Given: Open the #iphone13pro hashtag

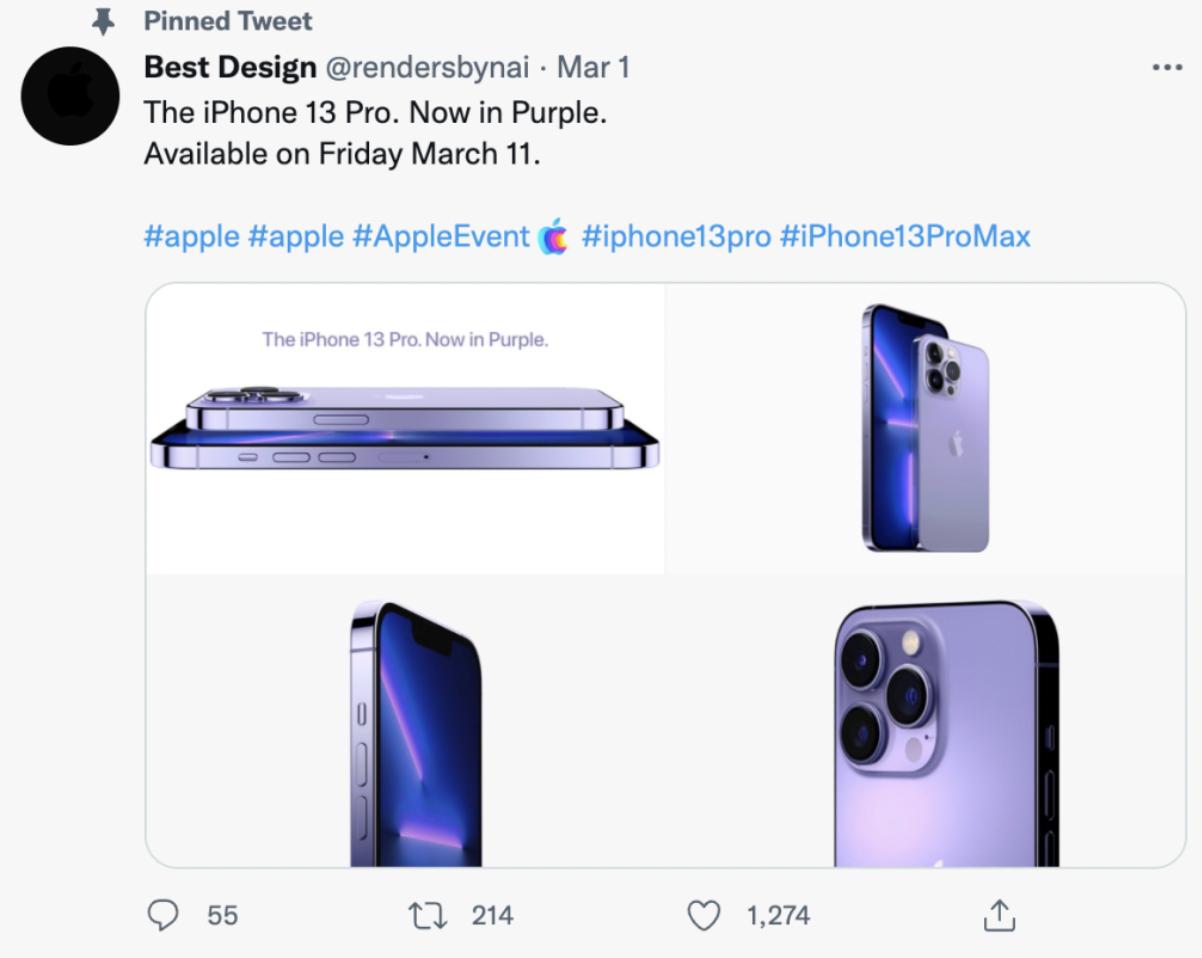Looking at the screenshot, I should 676,237.
